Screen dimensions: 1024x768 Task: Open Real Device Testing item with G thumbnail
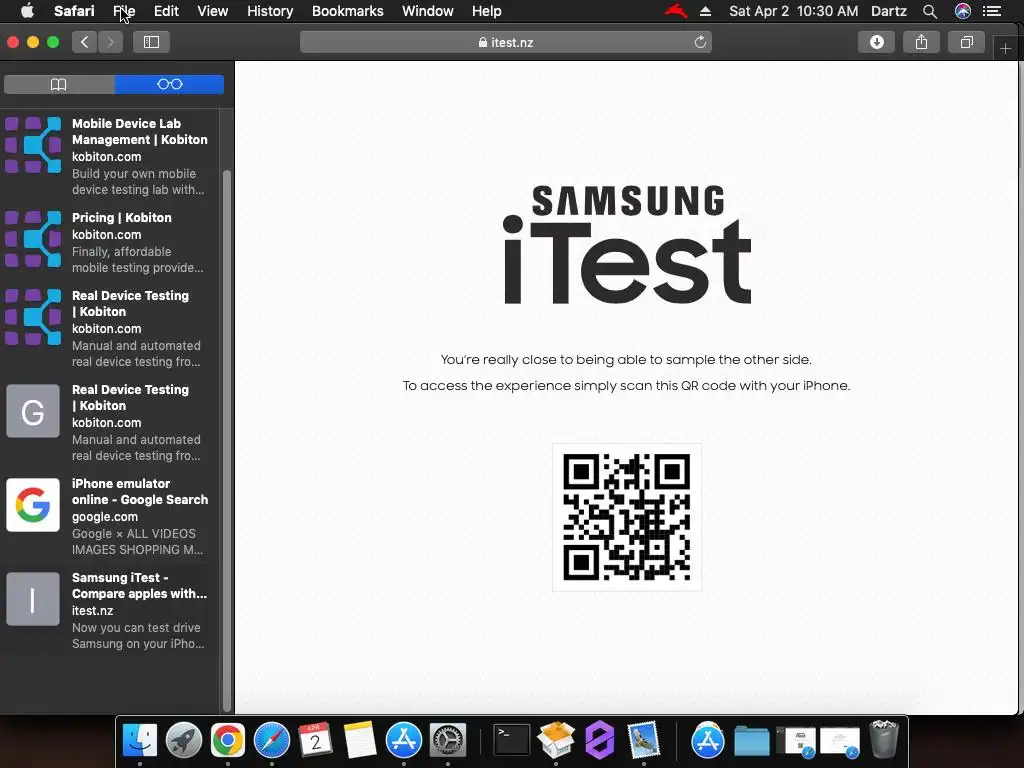tap(108, 423)
